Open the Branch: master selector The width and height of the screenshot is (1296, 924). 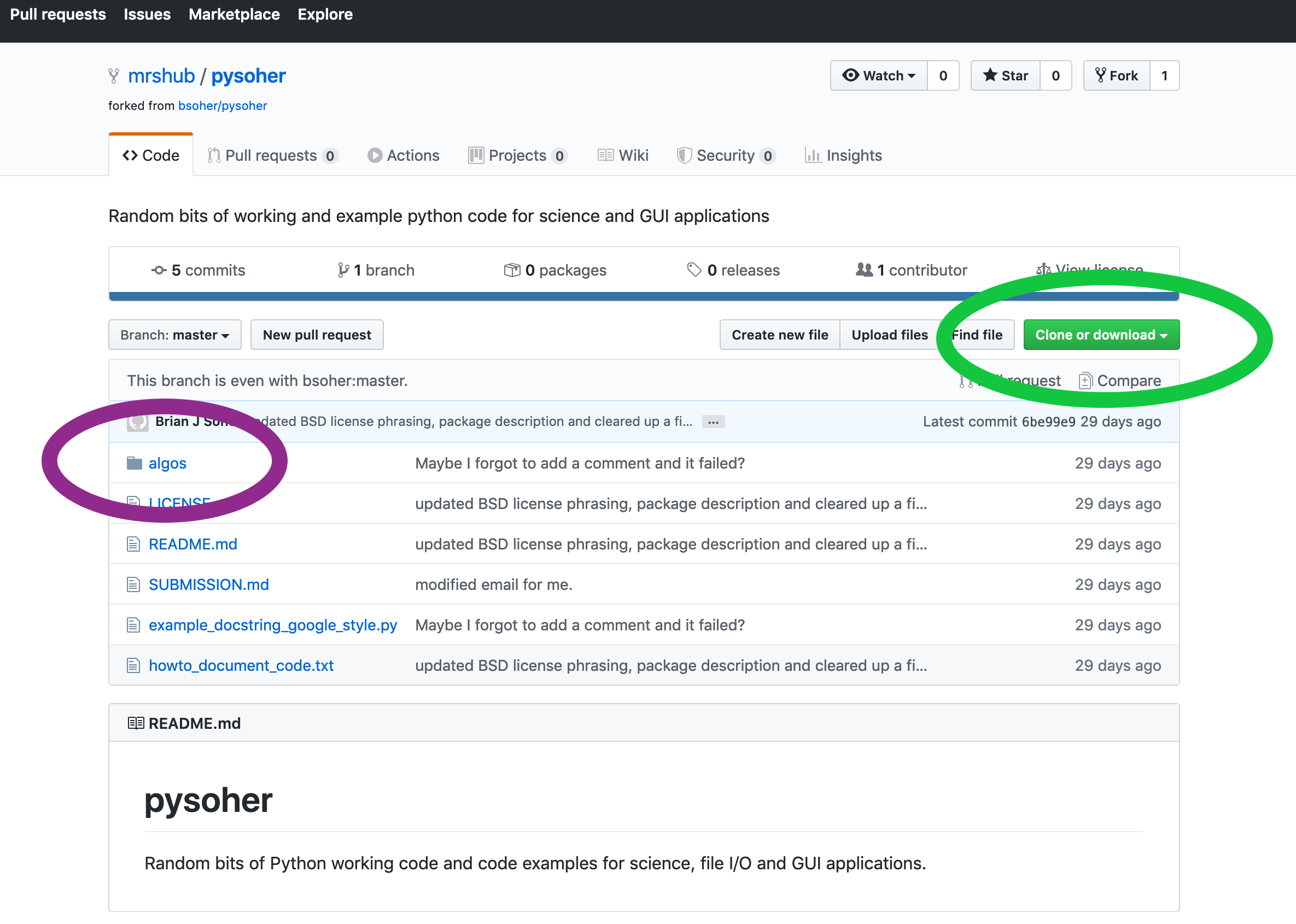[174, 335]
